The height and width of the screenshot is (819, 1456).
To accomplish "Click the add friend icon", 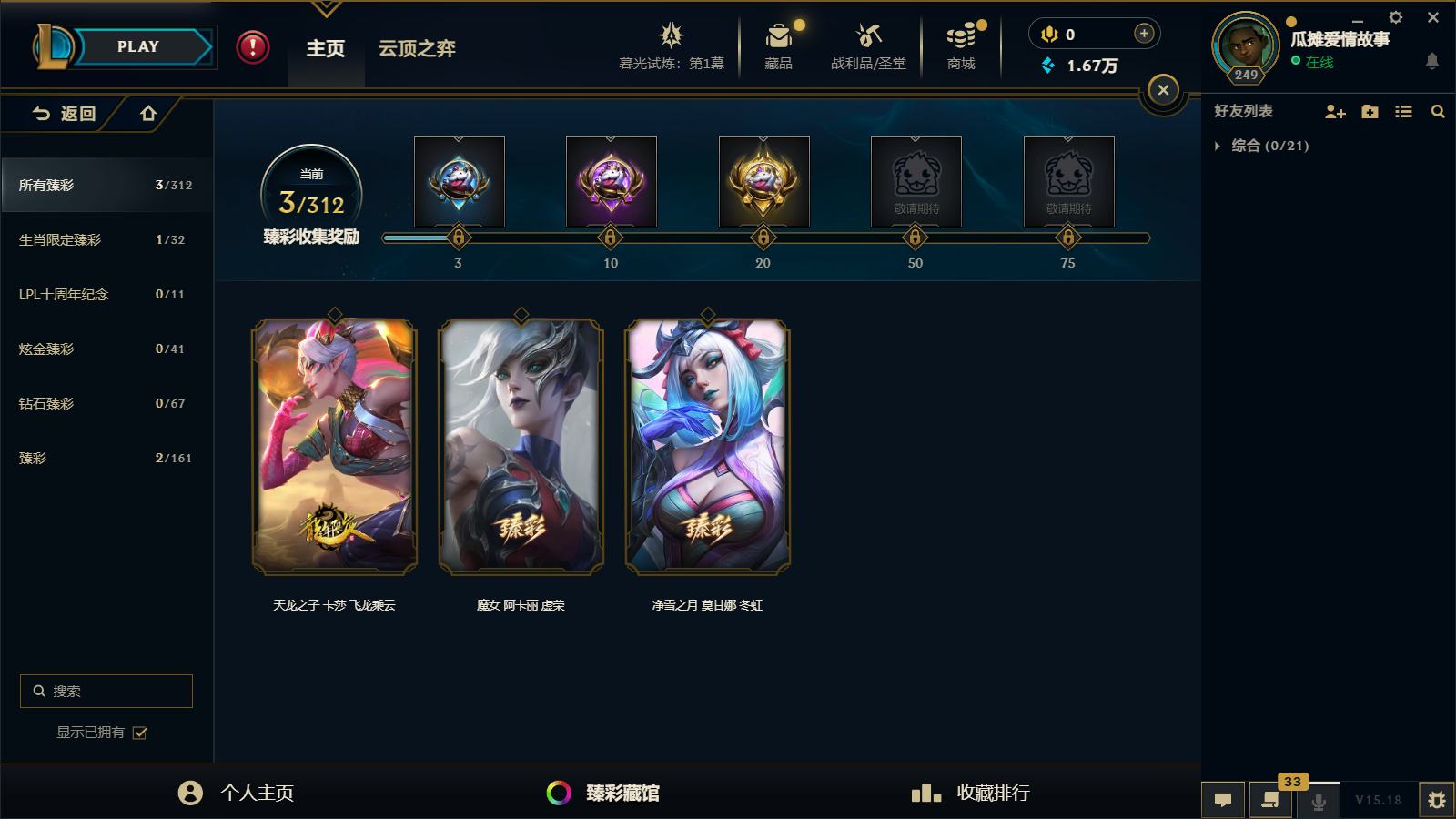I will [x=1335, y=111].
